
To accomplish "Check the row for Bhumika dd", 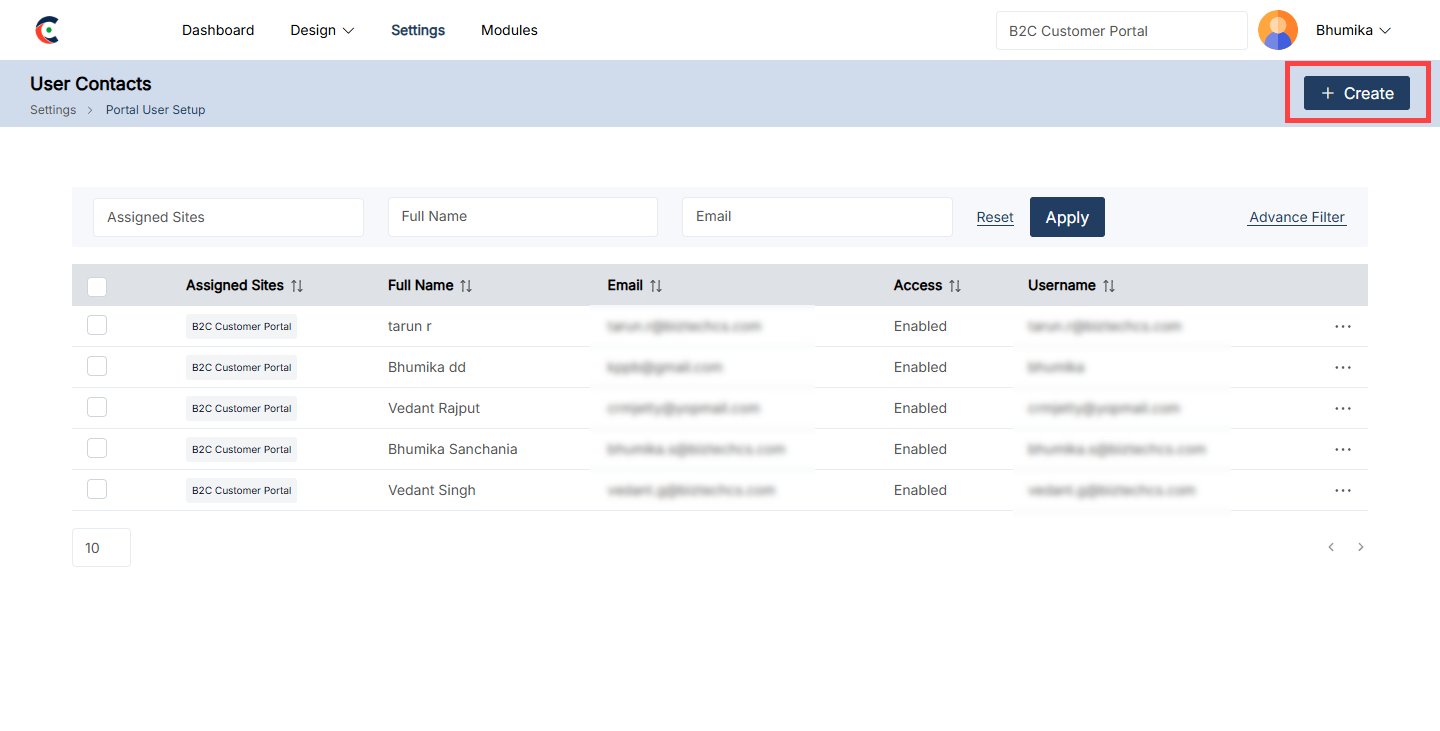I will [97, 367].
